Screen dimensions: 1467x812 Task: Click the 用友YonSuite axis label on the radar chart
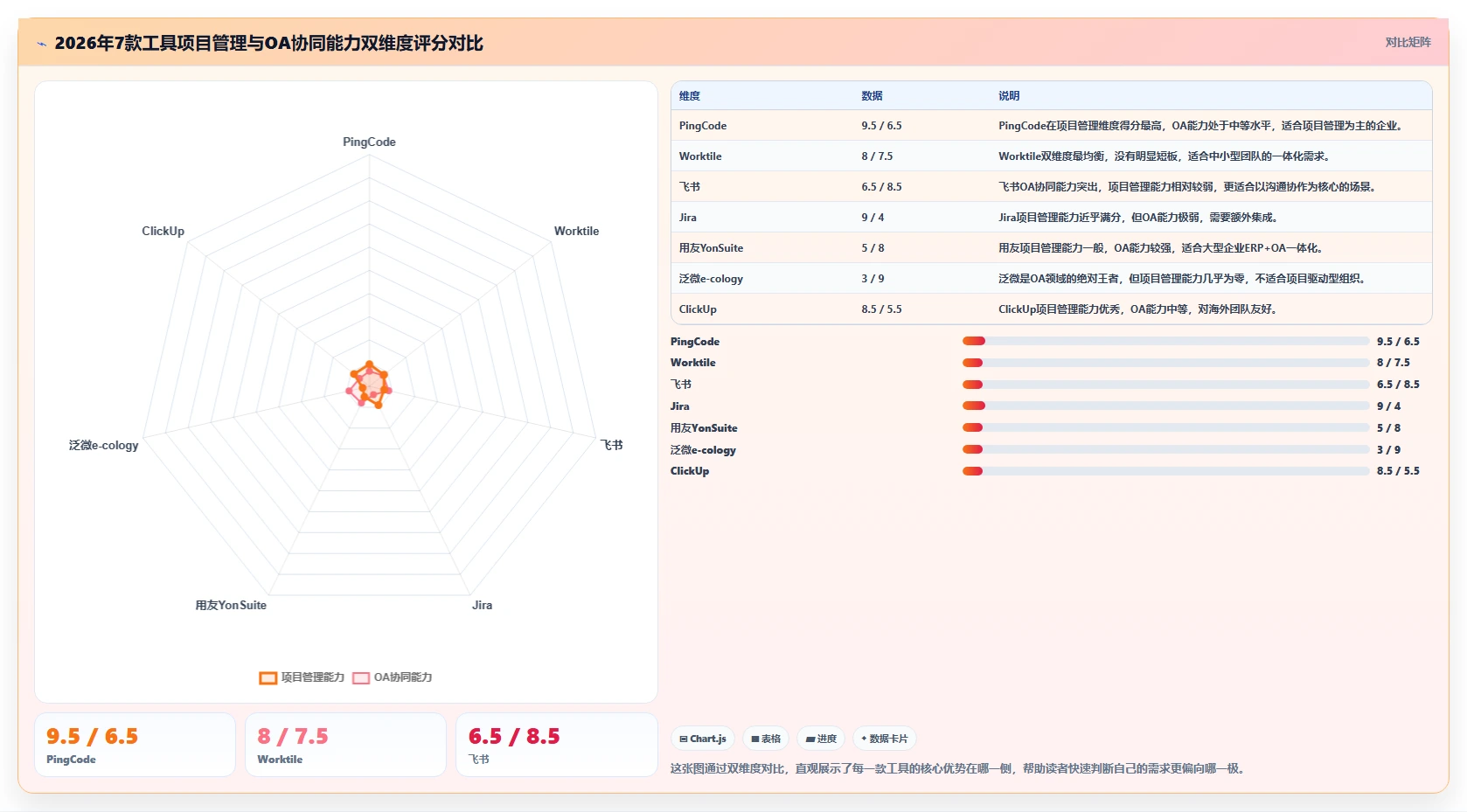tap(231, 605)
